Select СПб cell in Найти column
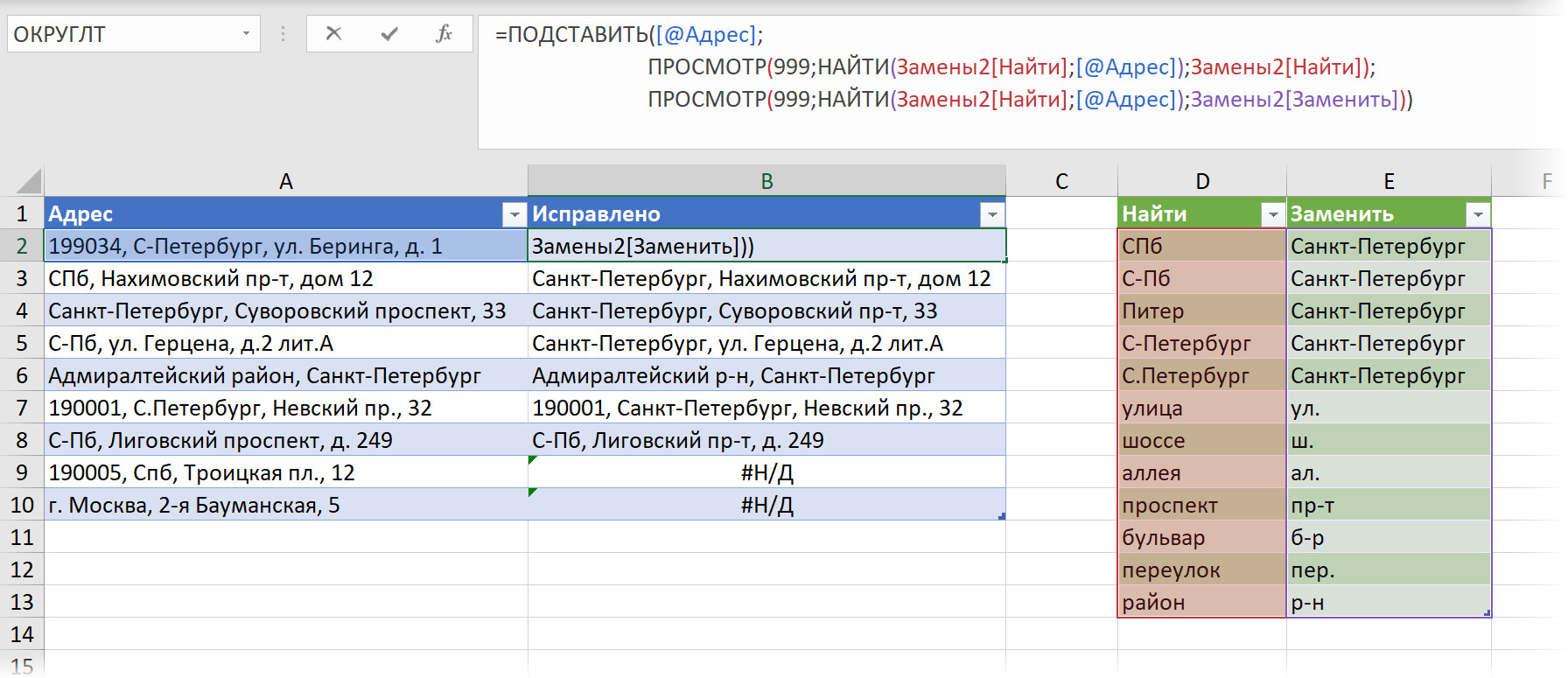 pos(1202,246)
